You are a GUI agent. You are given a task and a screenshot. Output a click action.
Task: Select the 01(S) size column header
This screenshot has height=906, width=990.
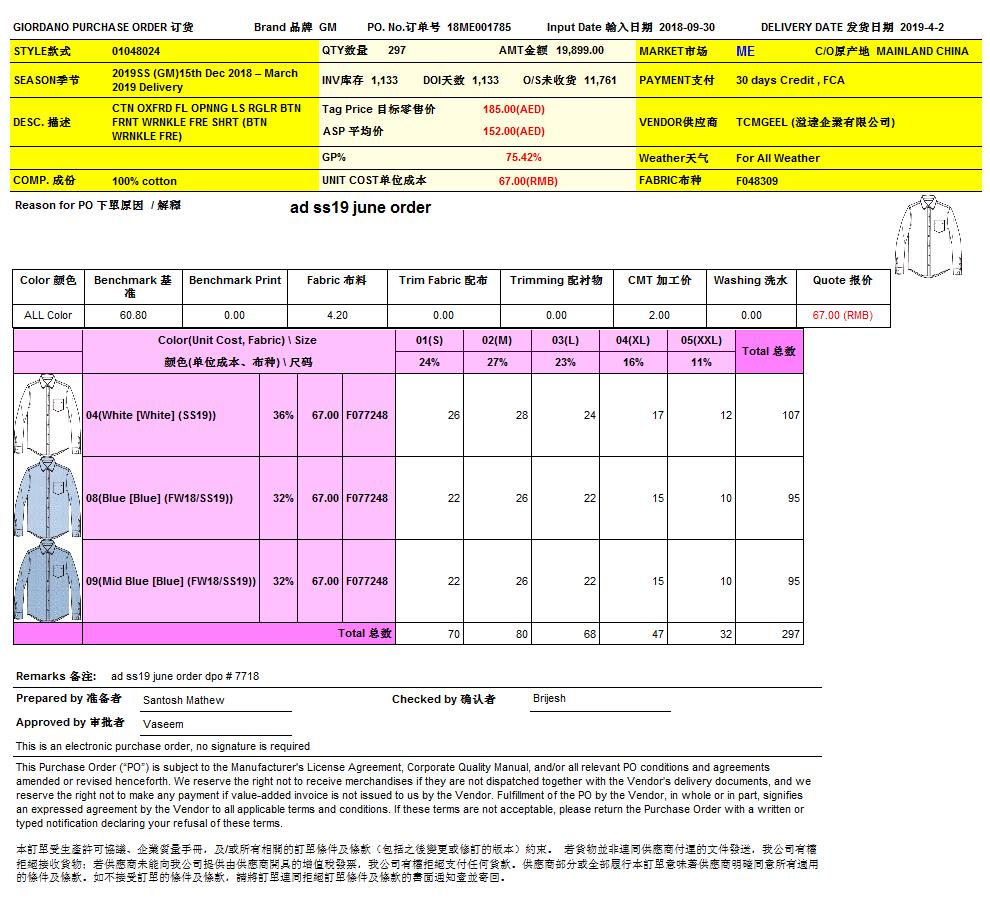point(429,340)
